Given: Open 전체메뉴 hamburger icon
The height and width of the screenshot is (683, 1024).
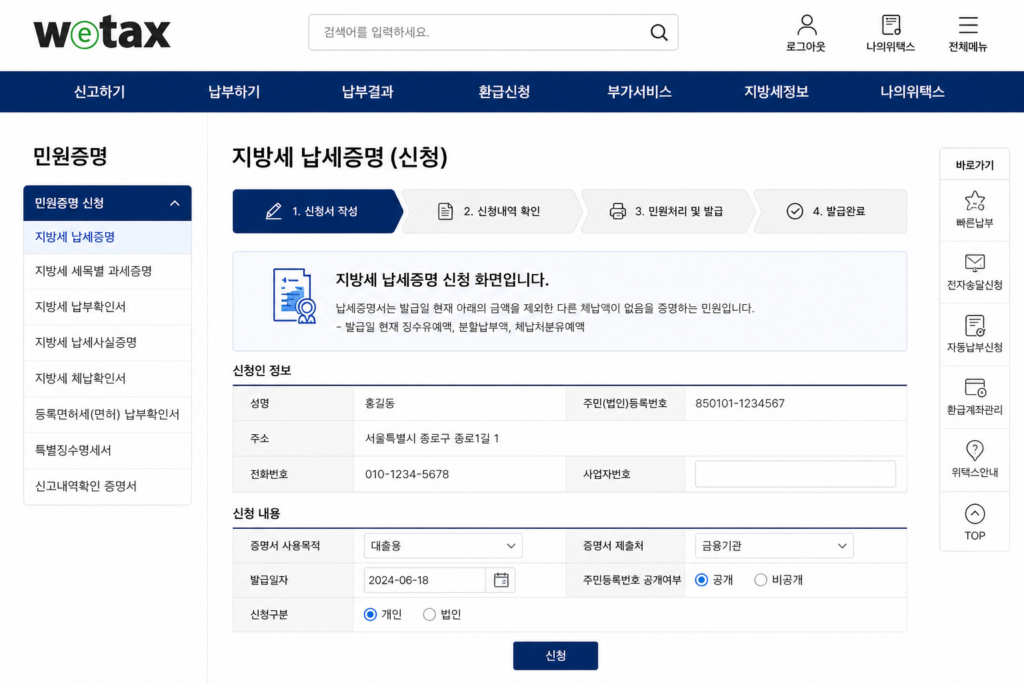Looking at the screenshot, I should click(x=968, y=25).
